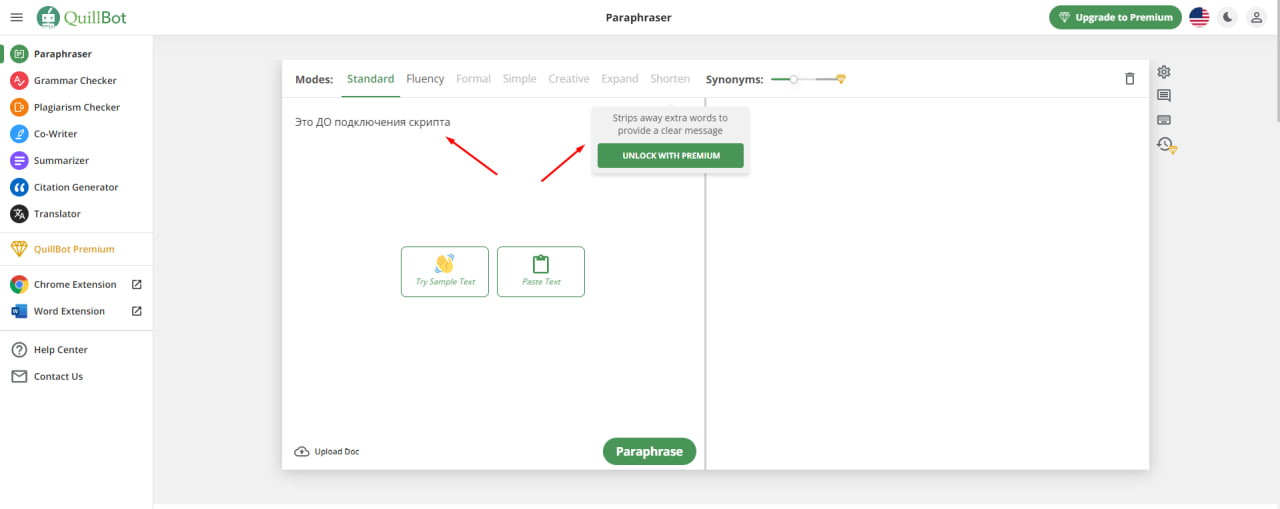Click the Paraphraser sidebar icon
The image size is (1280, 509).
18,54
